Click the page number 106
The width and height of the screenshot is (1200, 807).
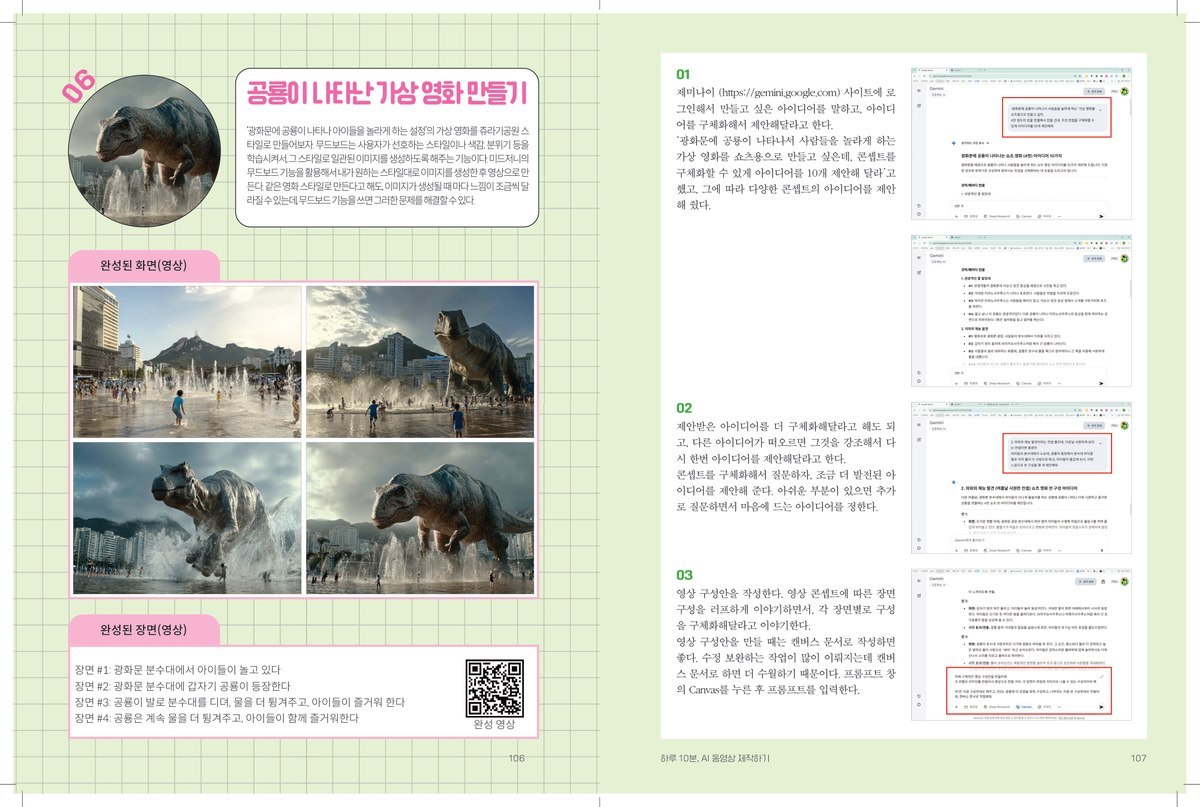click(517, 758)
